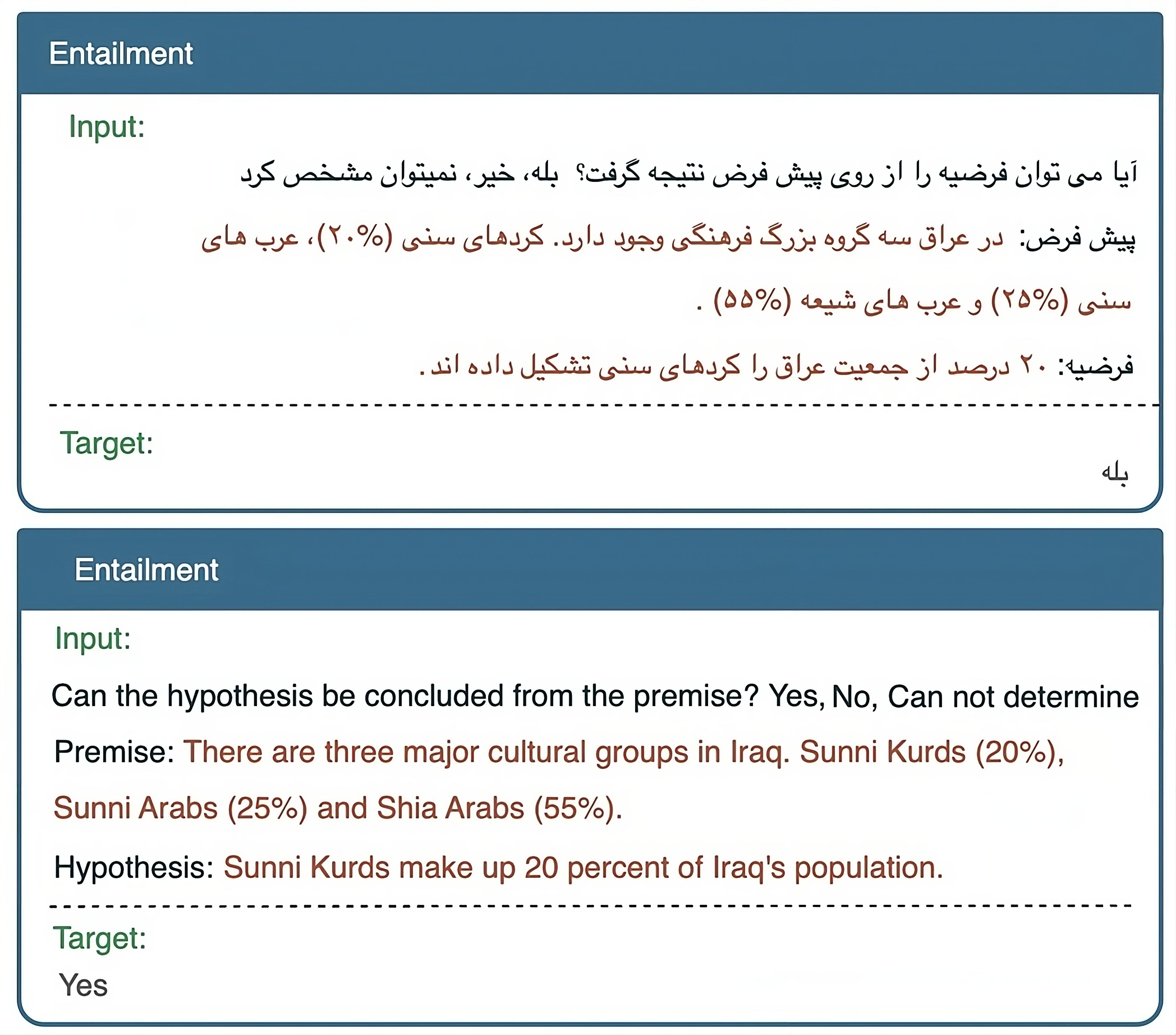Viewport: 1176px width, 1035px height.
Task: Click the English target answer Yes
Action: 83,985
